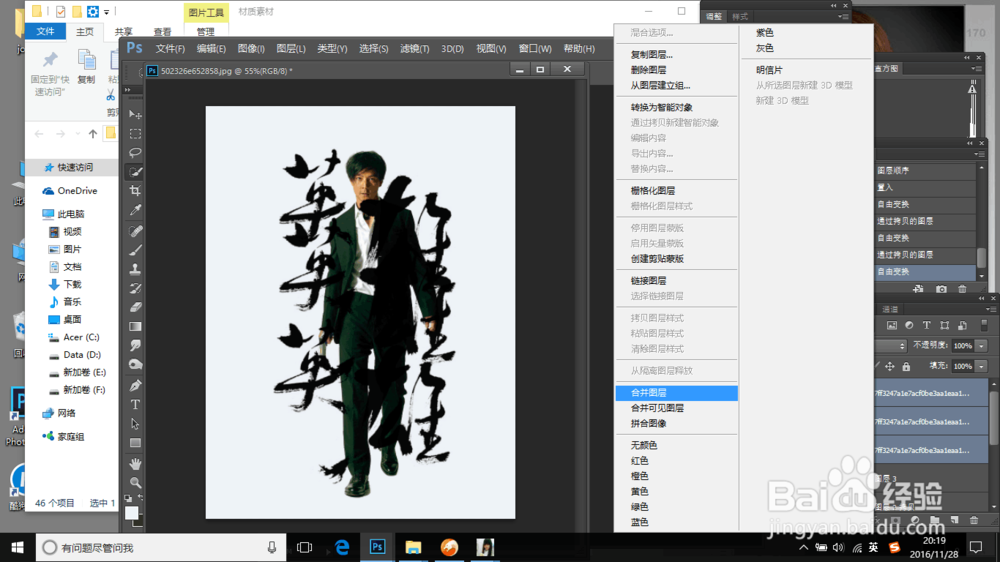Viewport: 1000px width, 562px height.
Task: Open the layer opacity dropdown arrow
Action: coord(982,346)
